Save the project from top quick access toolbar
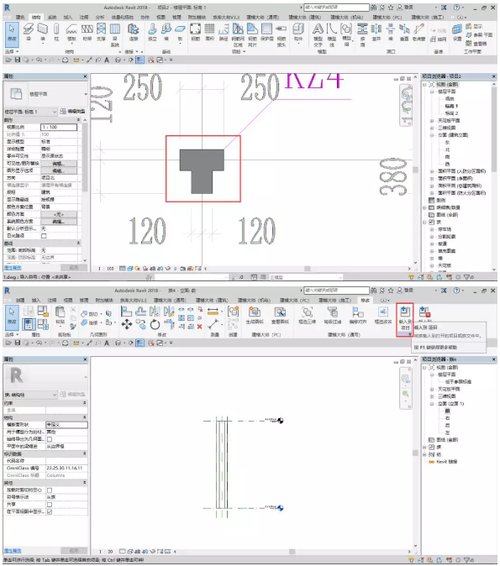The width and height of the screenshot is (500, 566). point(17,60)
